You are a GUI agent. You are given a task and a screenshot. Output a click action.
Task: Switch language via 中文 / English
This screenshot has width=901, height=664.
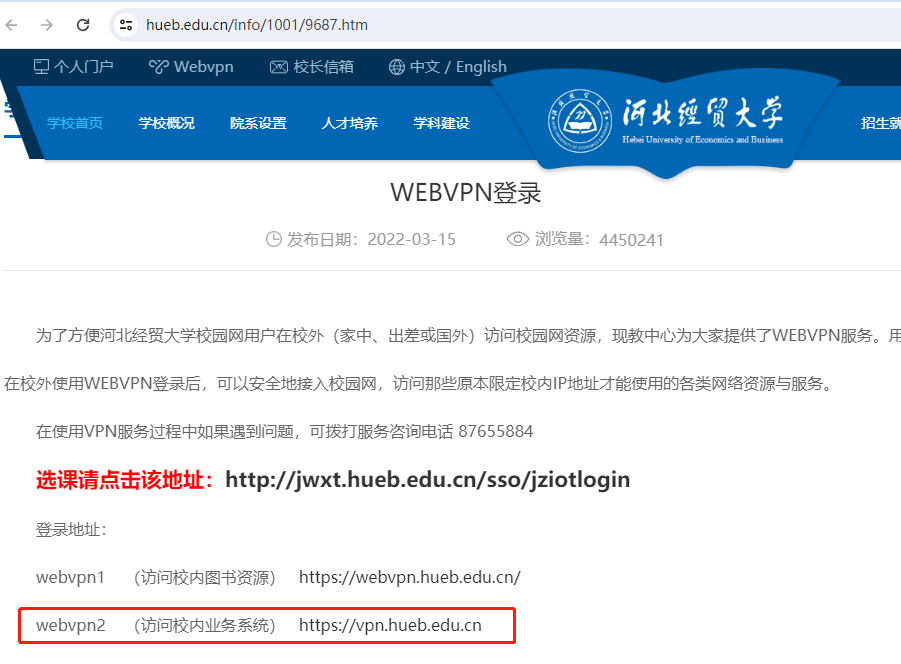pyautogui.click(x=448, y=67)
